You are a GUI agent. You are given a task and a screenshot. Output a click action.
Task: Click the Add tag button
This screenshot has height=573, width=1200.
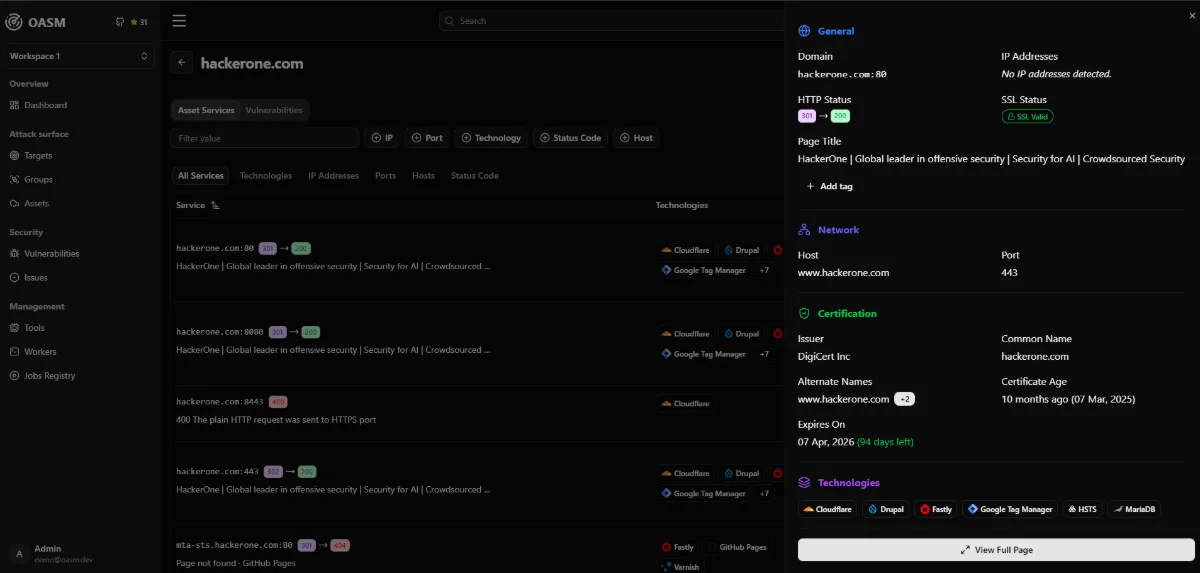830,186
